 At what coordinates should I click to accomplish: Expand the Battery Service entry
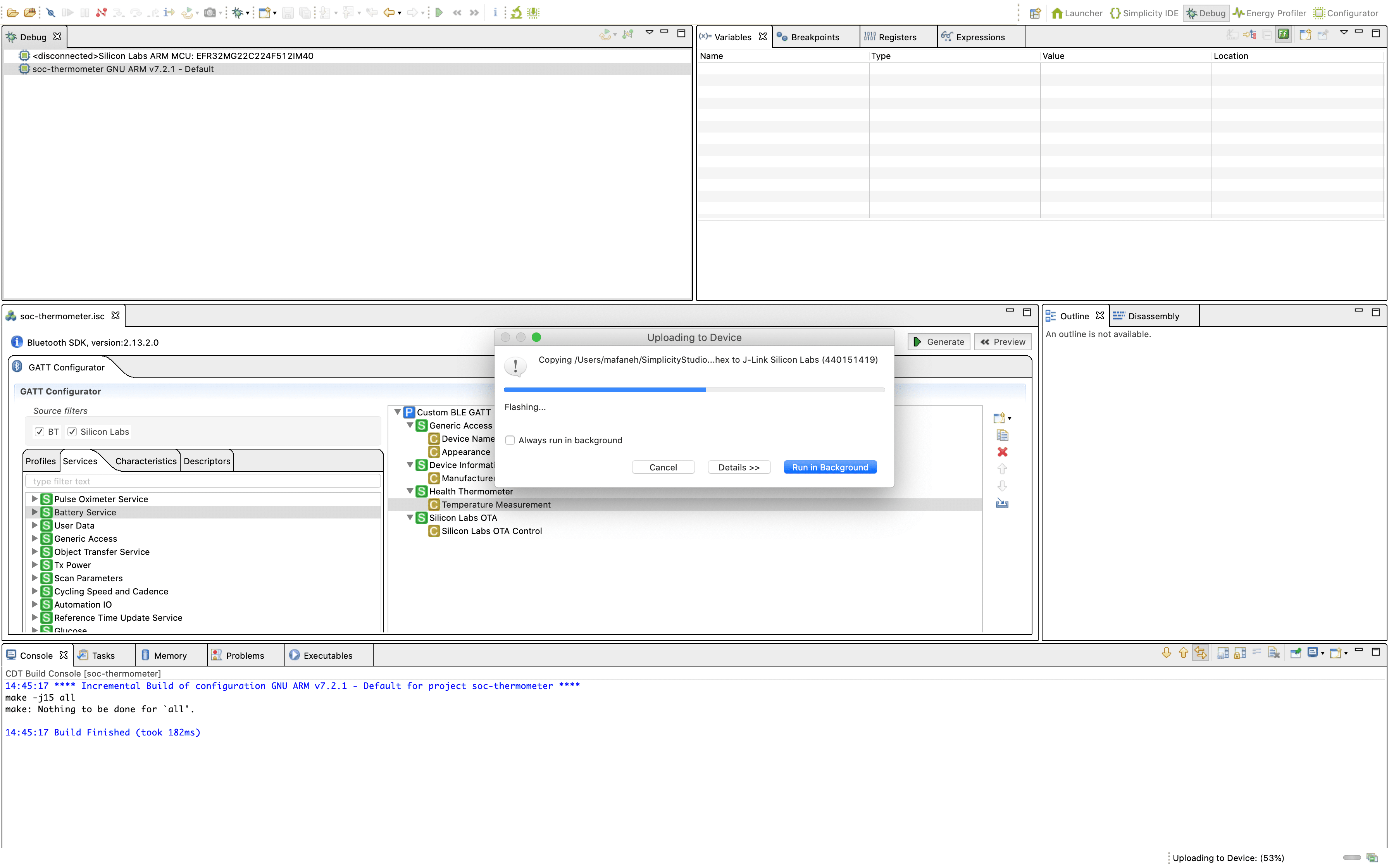[x=34, y=512]
